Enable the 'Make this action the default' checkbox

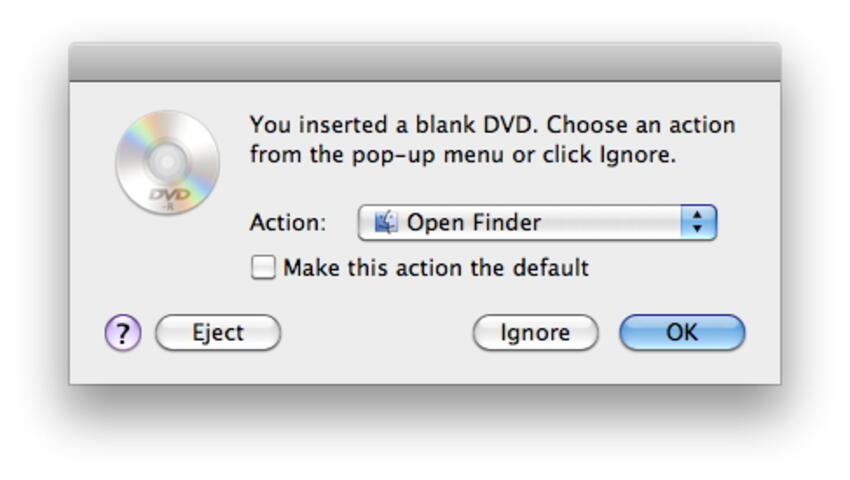tap(263, 267)
